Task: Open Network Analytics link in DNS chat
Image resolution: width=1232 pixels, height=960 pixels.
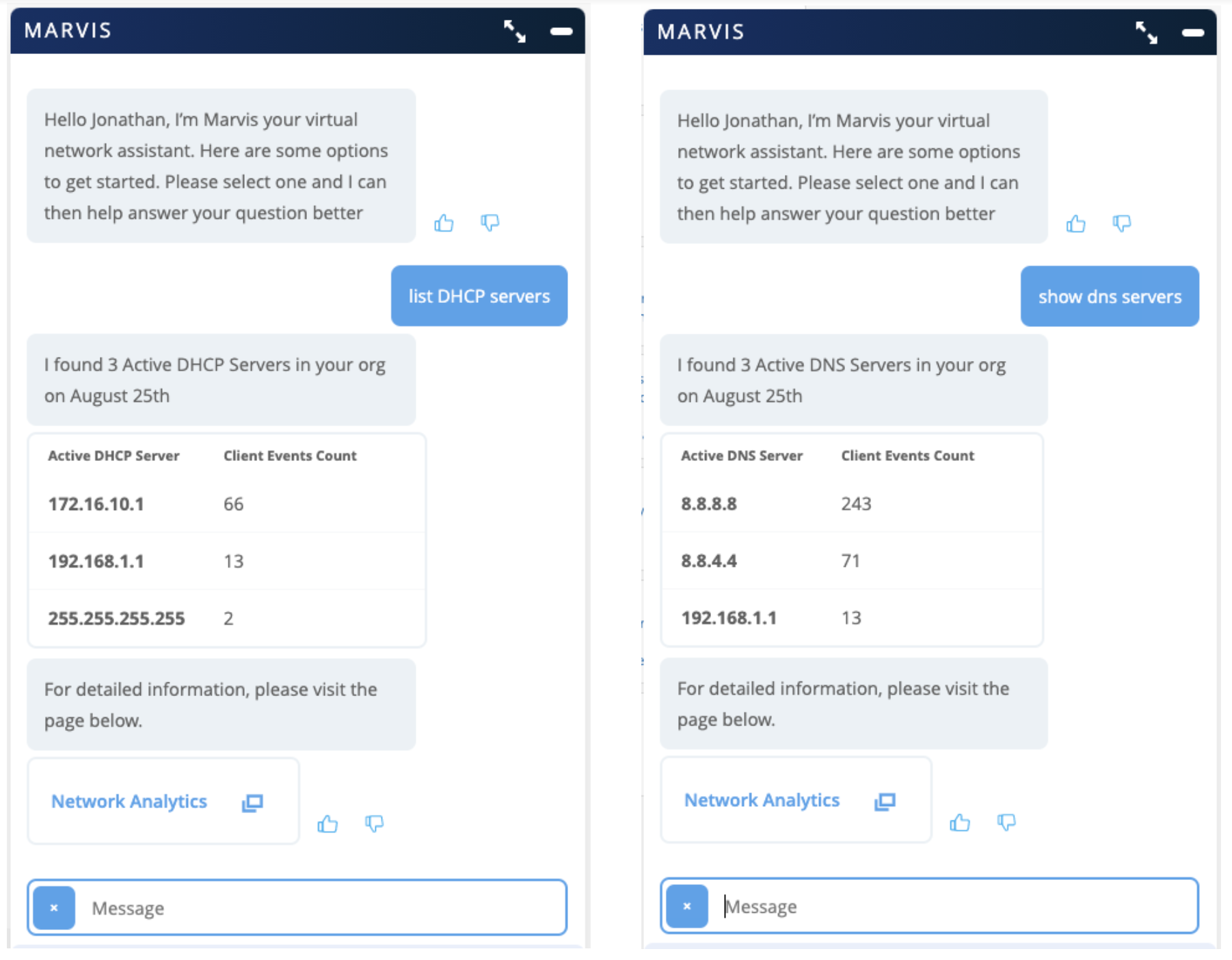Action: click(762, 800)
